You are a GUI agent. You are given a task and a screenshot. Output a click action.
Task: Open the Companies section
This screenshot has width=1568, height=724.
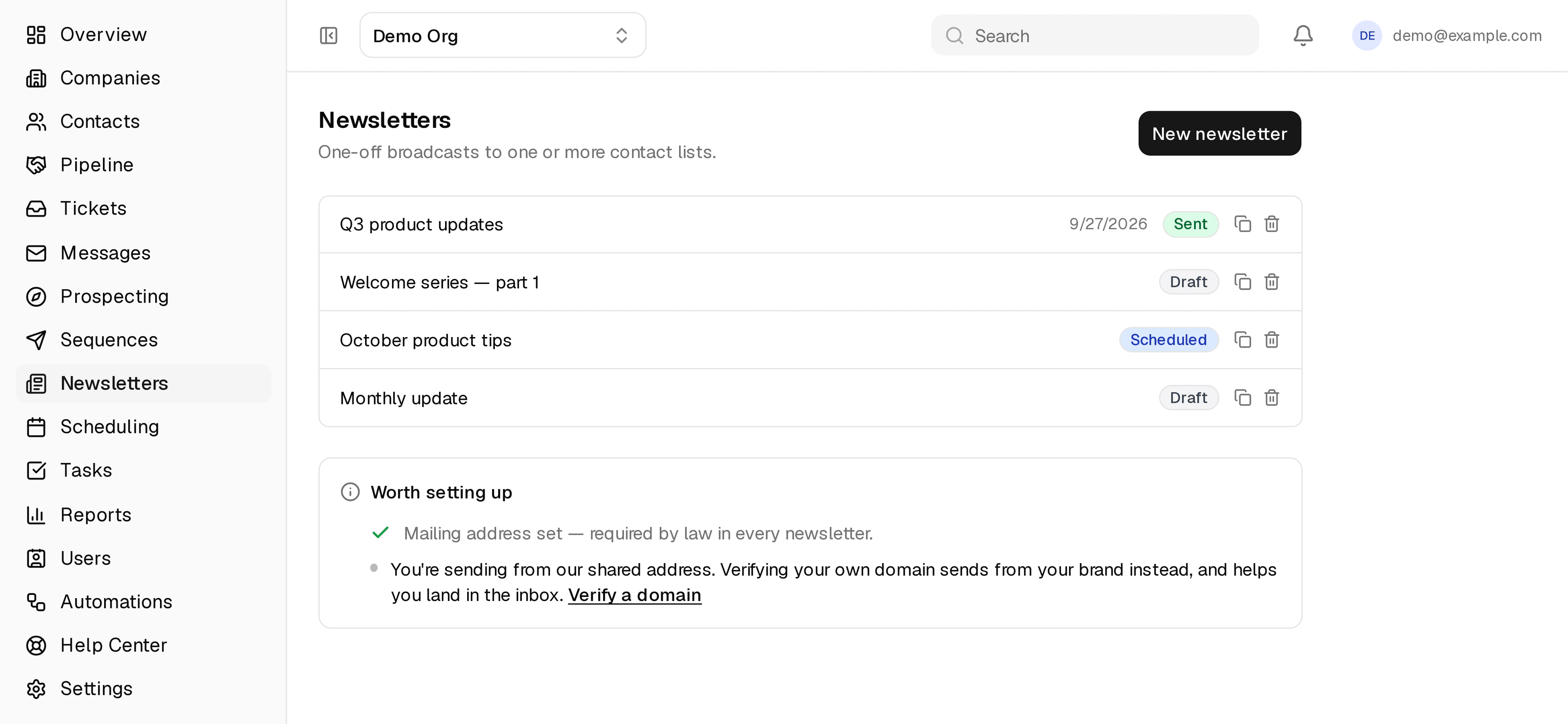click(143, 78)
